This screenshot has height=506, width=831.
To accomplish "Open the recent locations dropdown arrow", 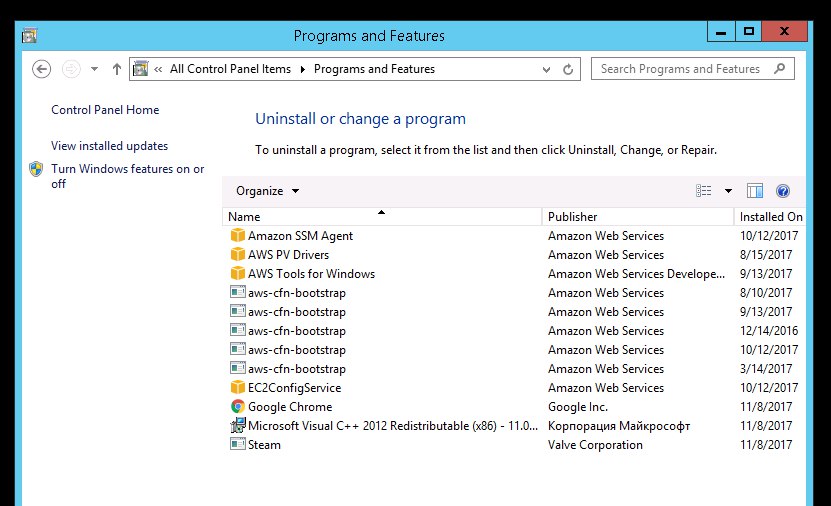I will [x=94, y=69].
